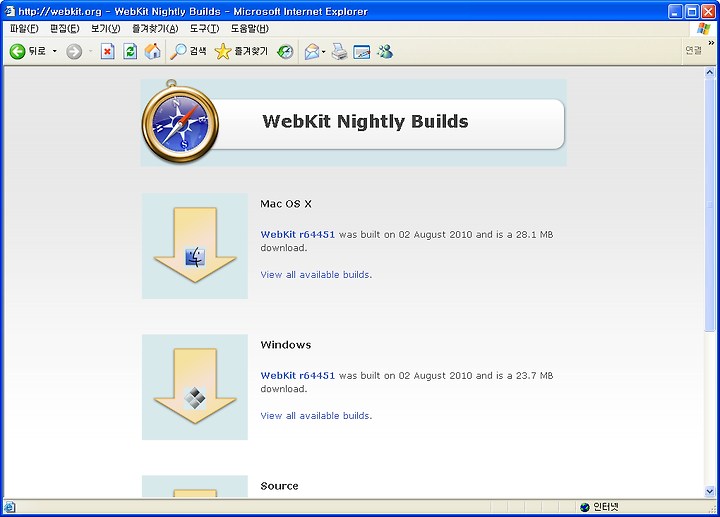Click the Print icon

(339, 51)
